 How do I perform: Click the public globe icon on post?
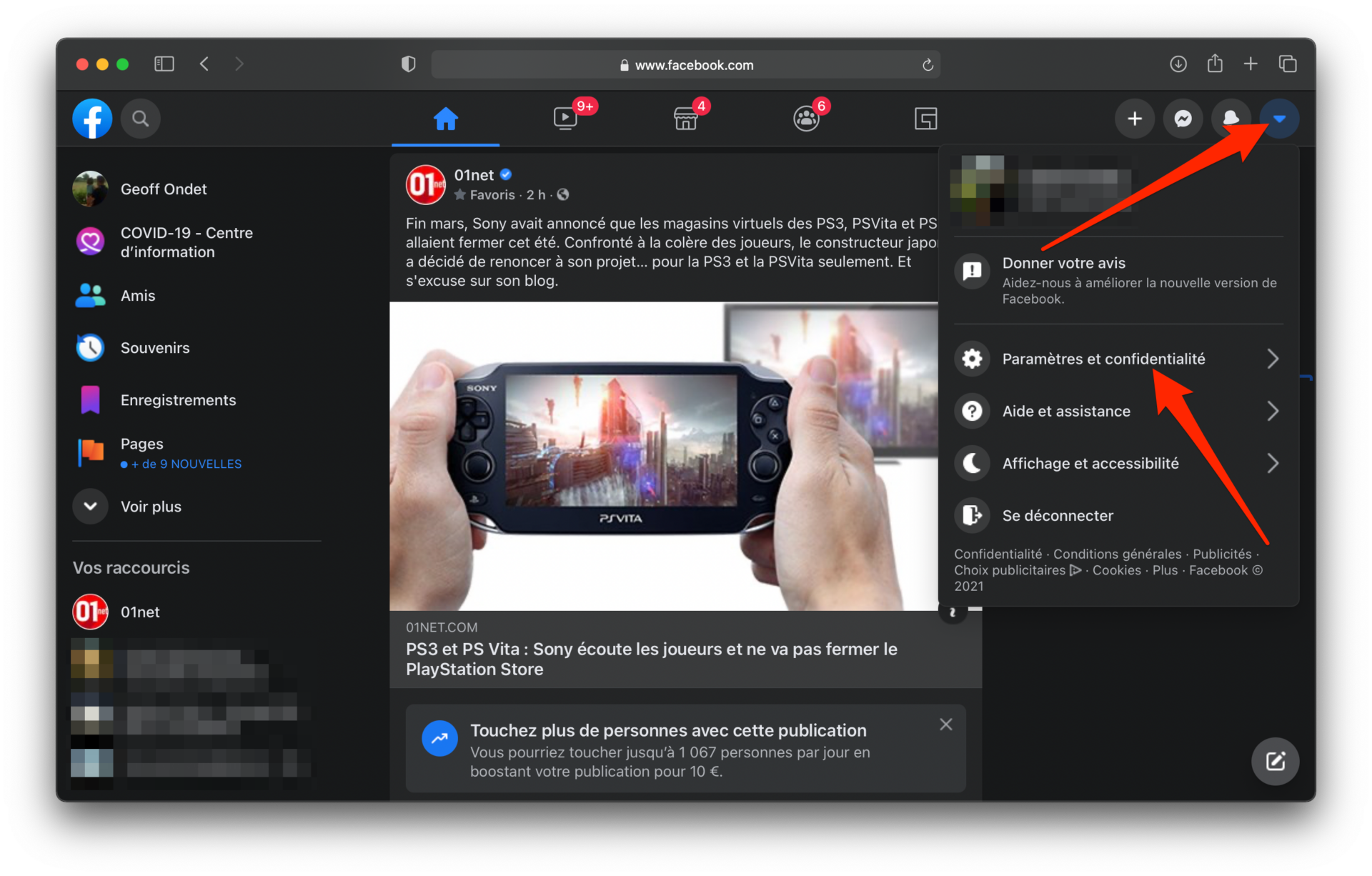click(x=563, y=194)
